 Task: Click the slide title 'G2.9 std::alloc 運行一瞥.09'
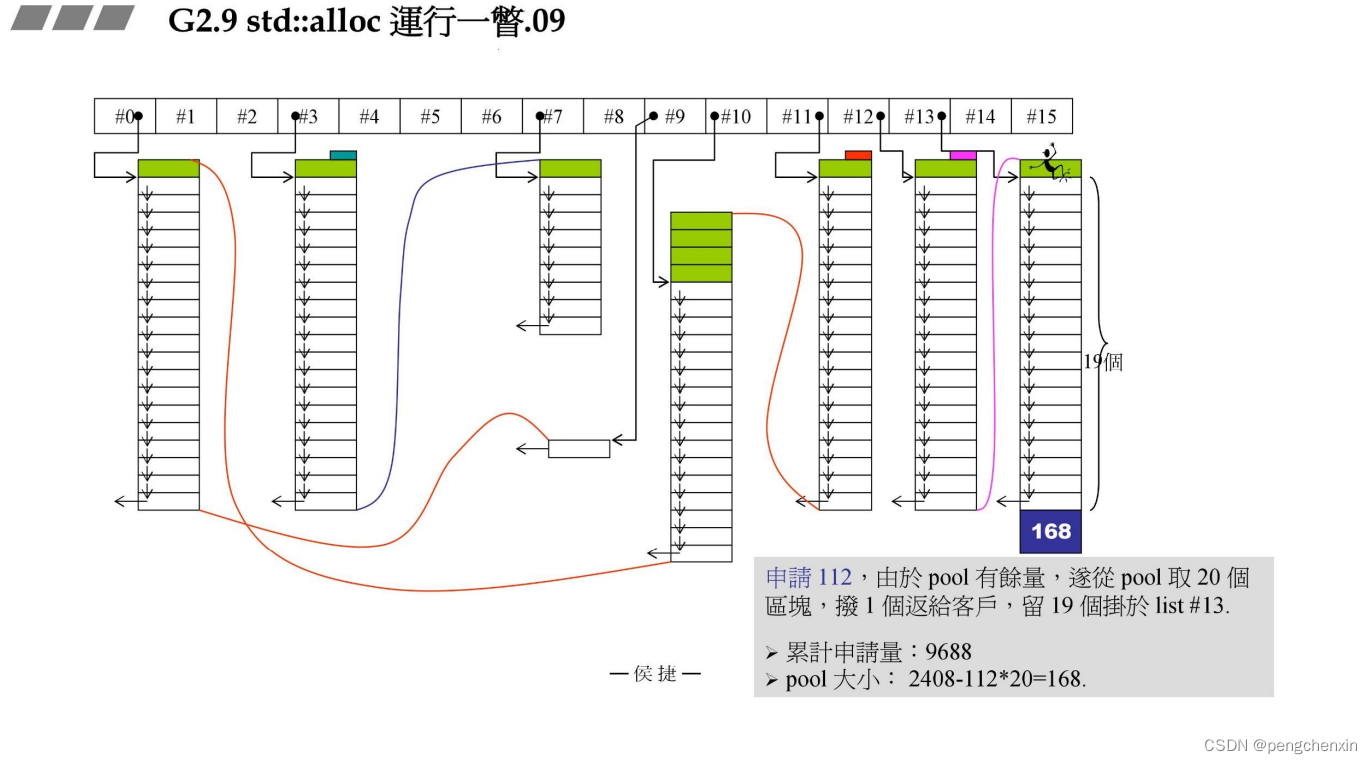tap(367, 21)
